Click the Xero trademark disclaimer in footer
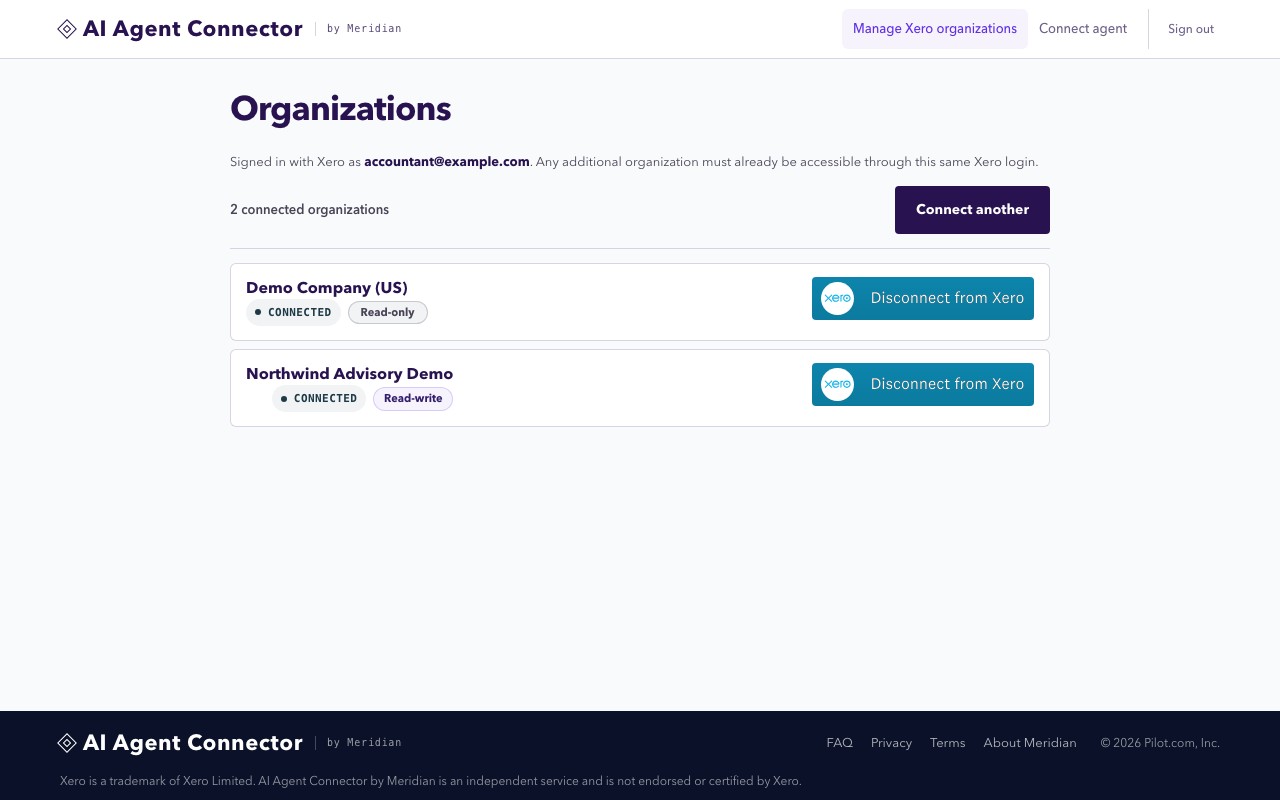This screenshot has width=1280, height=800. pyautogui.click(x=431, y=781)
